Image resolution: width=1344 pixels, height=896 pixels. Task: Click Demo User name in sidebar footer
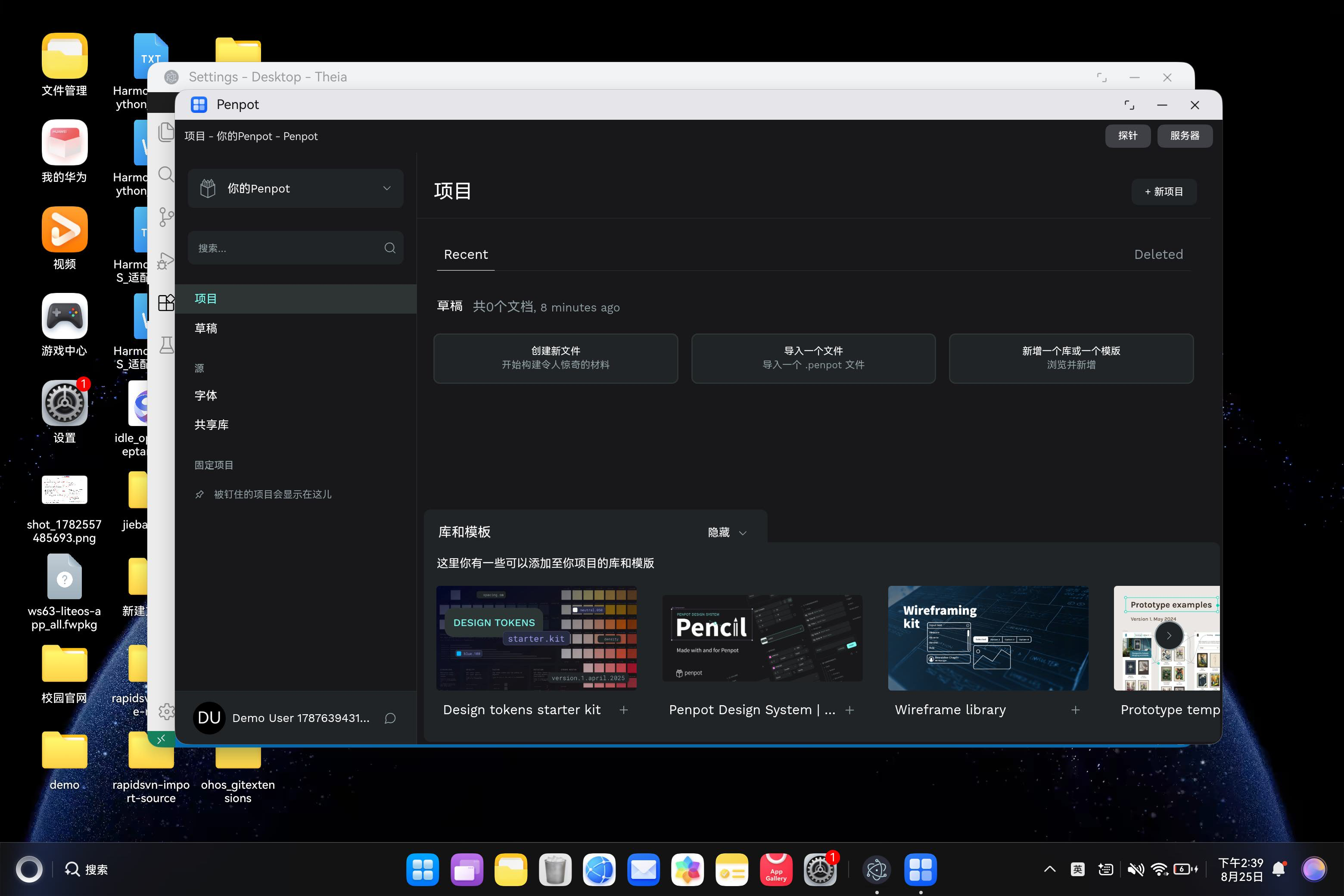coord(301,718)
